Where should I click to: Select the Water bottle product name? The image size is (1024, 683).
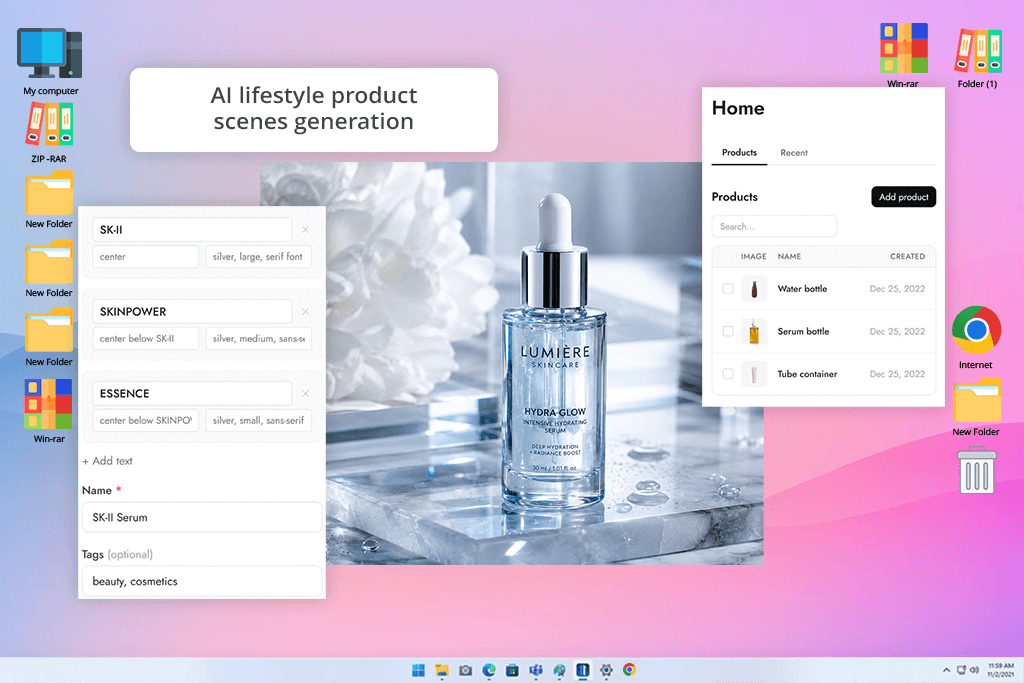coord(802,289)
